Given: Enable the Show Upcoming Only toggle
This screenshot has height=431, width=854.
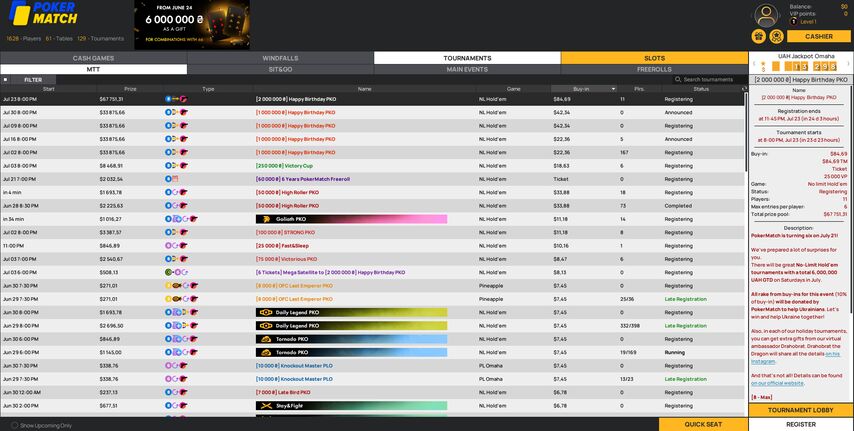Looking at the screenshot, I should pyautogui.click(x=14, y=425).
